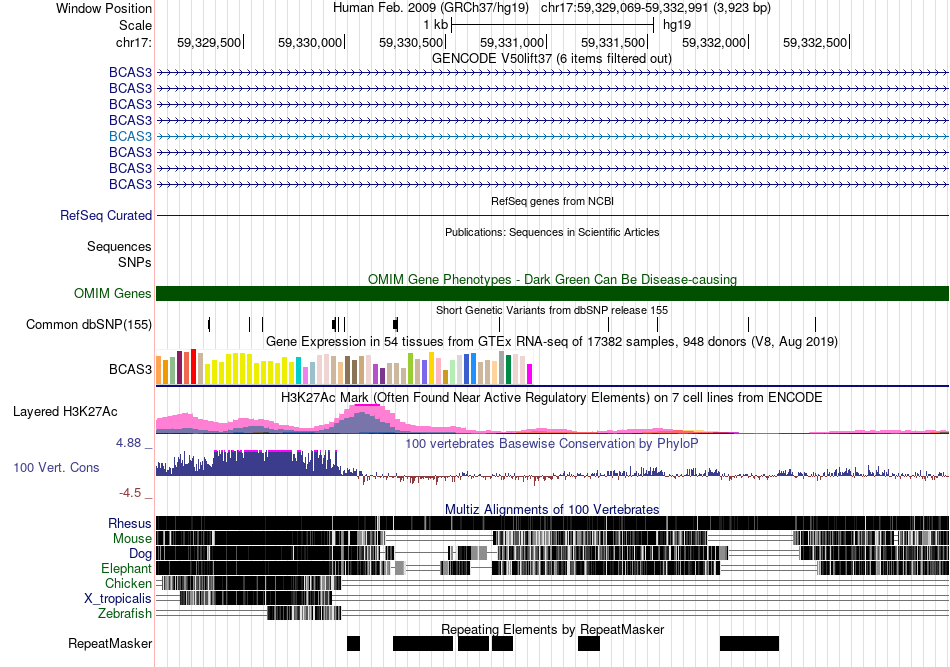Select the Chicken alignment row label
Viewport: 950px width, 667px height.
(128, 583)
